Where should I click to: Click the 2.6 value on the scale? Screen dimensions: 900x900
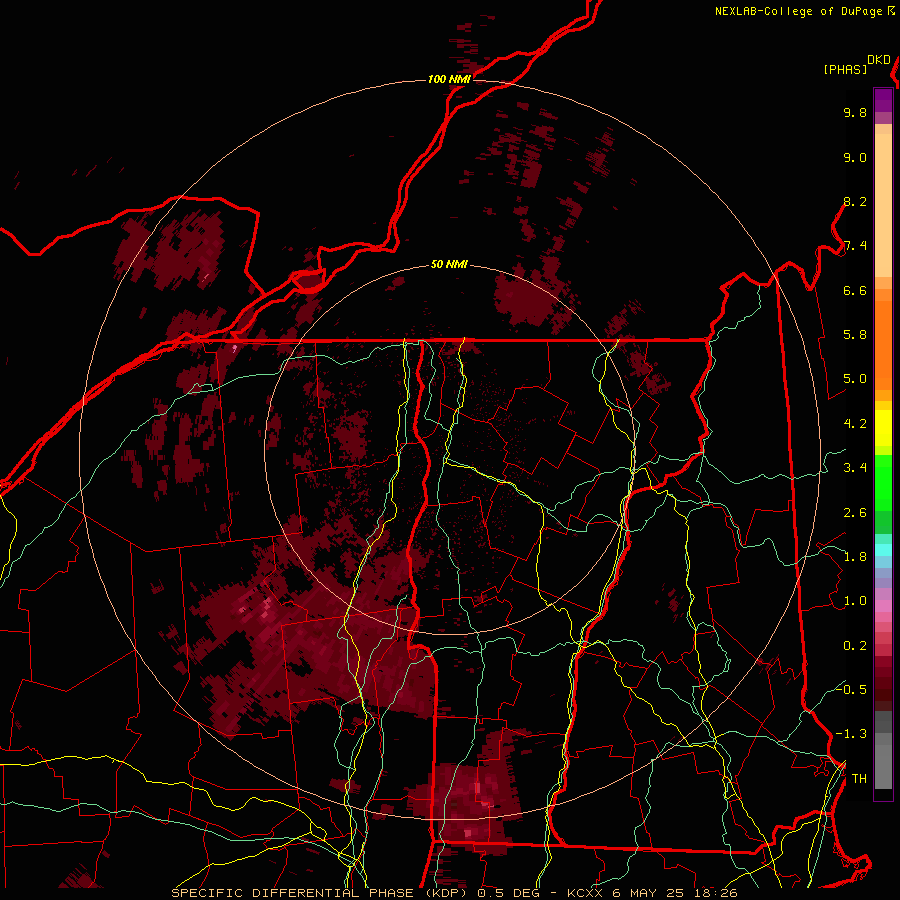click(x=855, y=513)
